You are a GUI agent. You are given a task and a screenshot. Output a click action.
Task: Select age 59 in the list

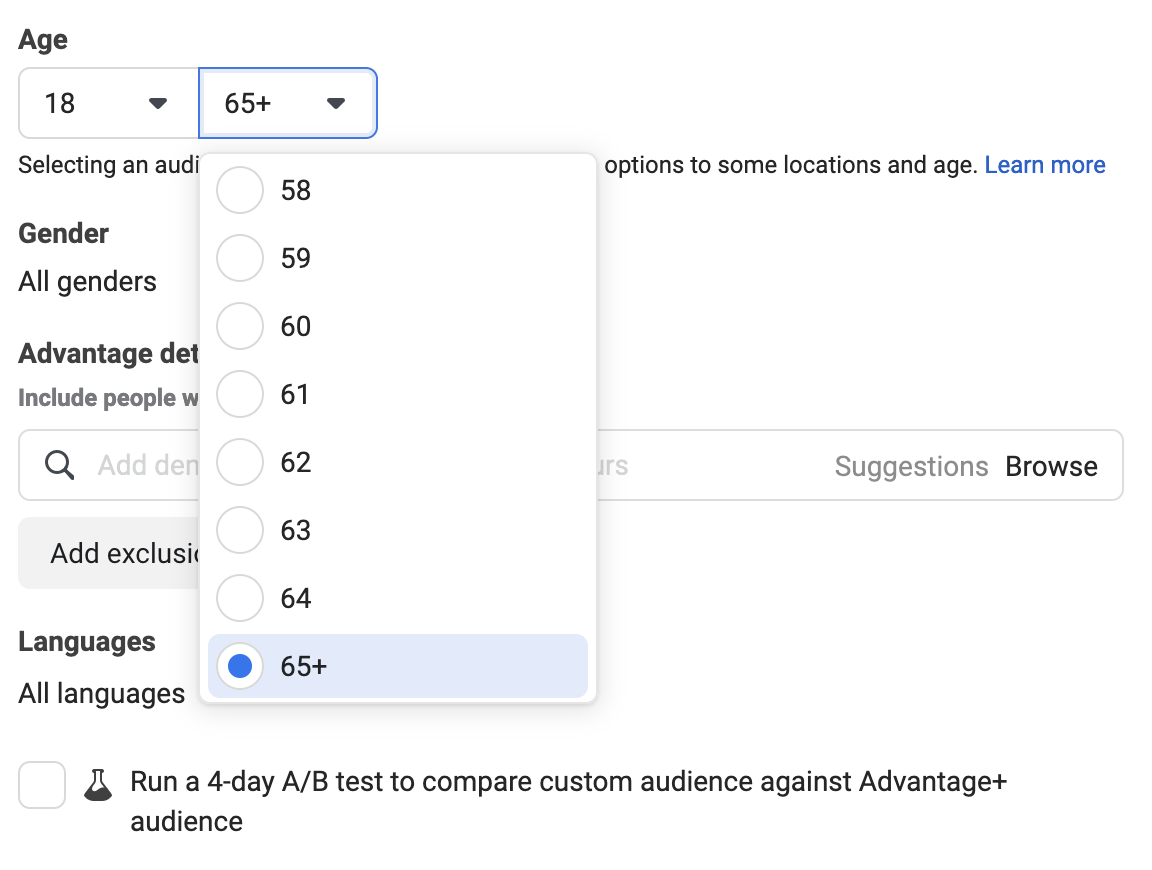coord(239,258)
